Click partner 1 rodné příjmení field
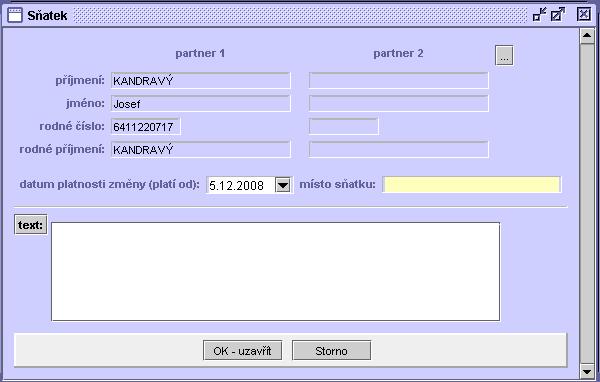600x382 pixels. 201,150
